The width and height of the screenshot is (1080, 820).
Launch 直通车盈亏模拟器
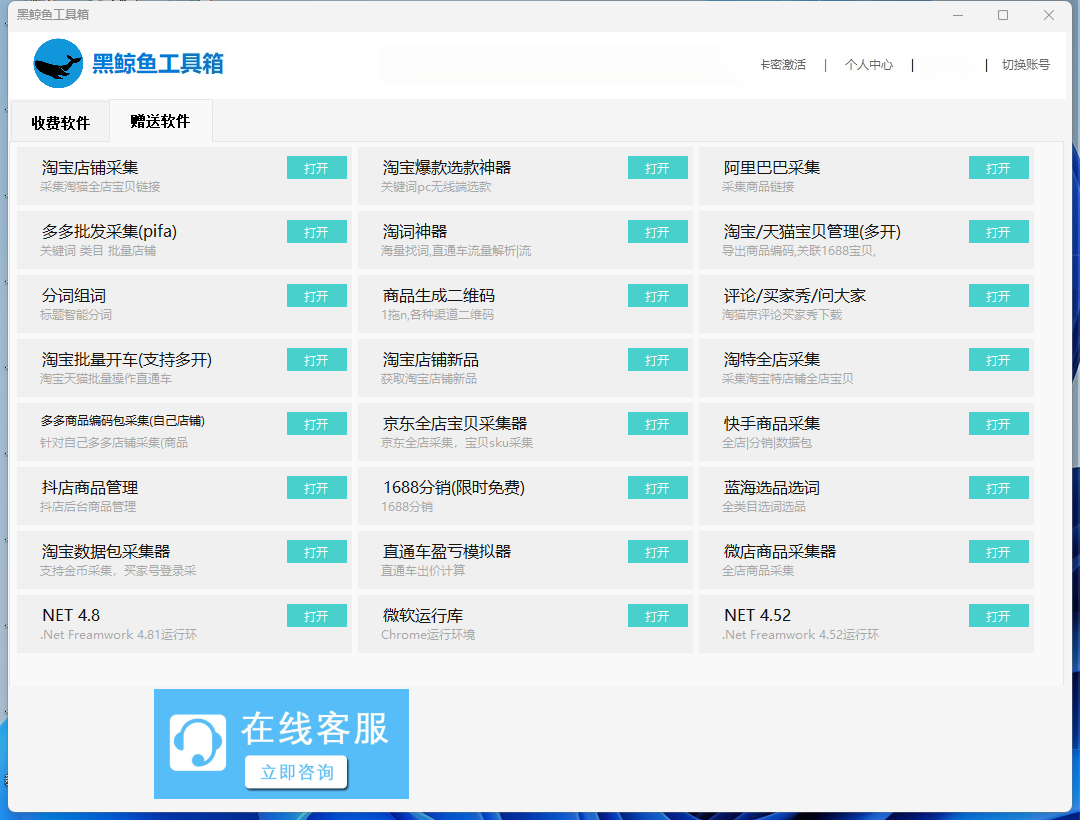click(657, 552)
